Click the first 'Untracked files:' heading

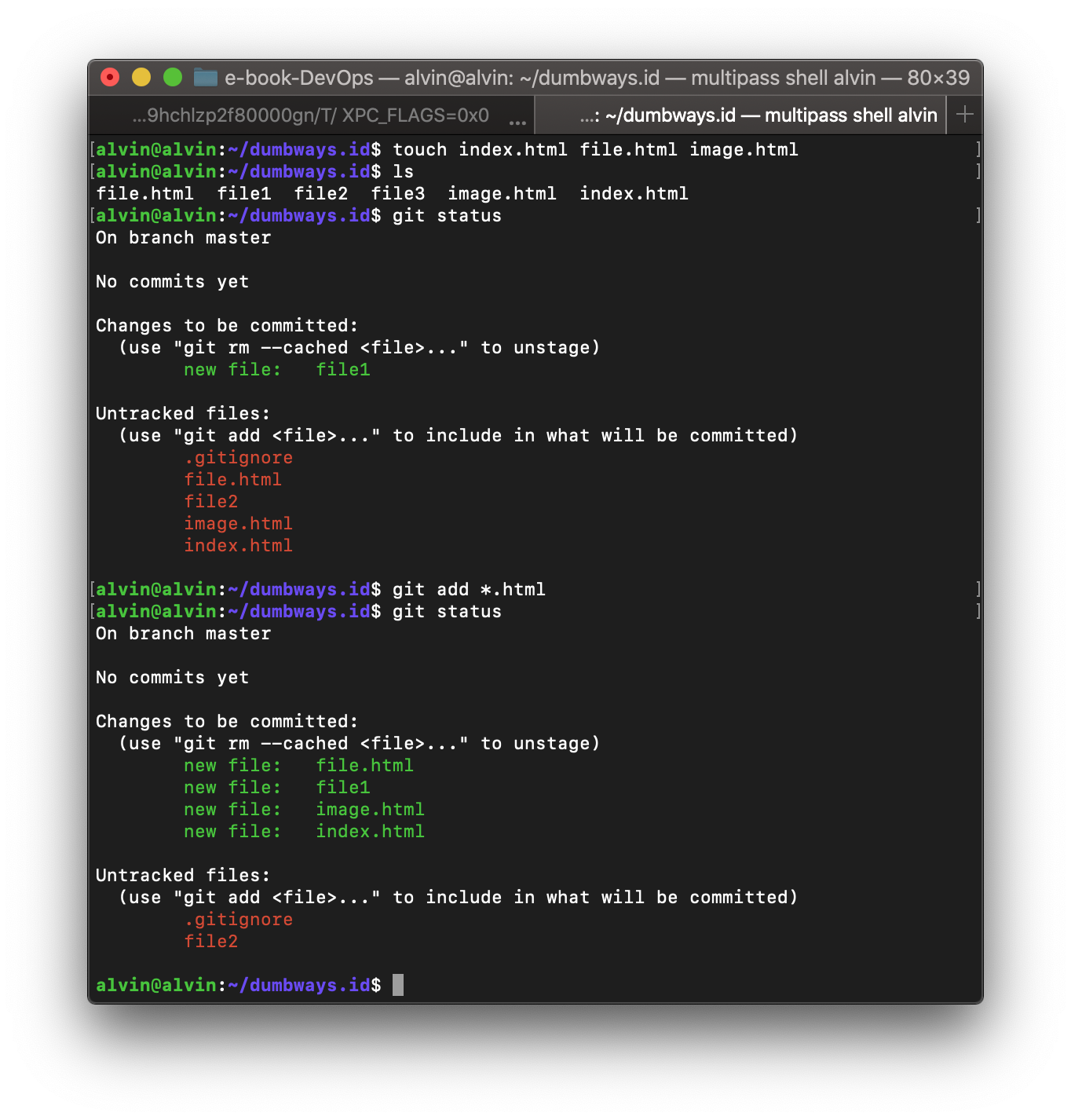[183, 413]
